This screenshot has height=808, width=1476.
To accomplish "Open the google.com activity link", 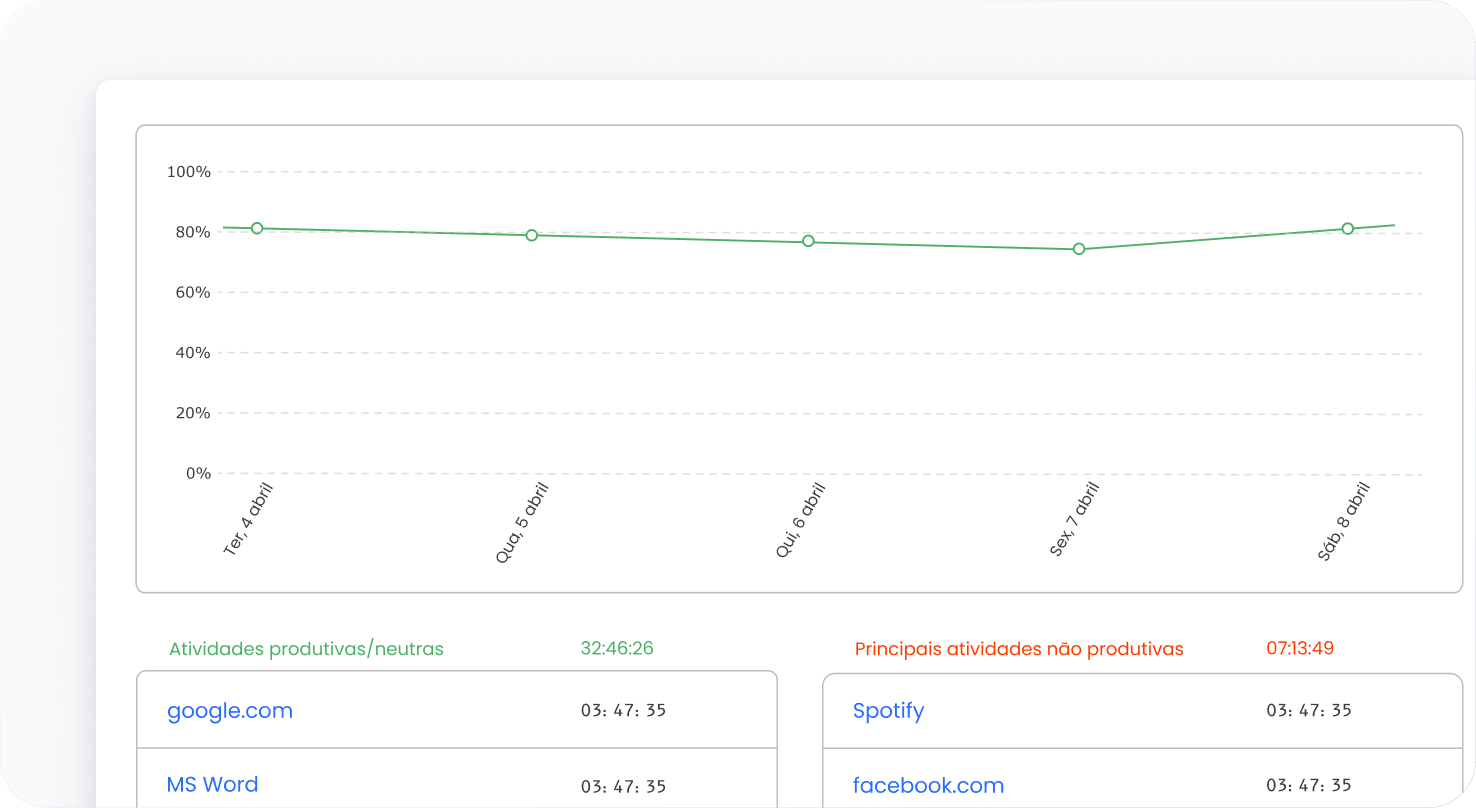I will [230, 711].
